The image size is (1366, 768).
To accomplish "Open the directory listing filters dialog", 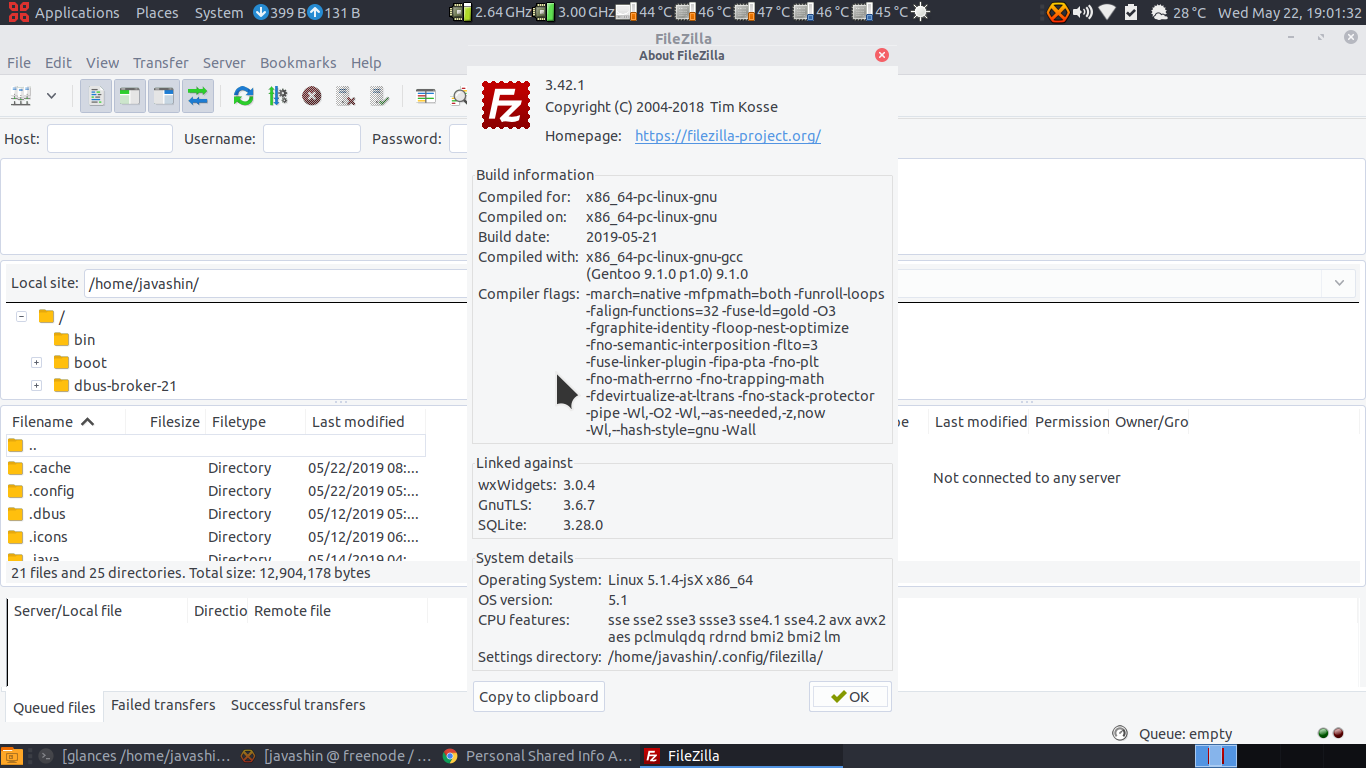I will point(426,96).
